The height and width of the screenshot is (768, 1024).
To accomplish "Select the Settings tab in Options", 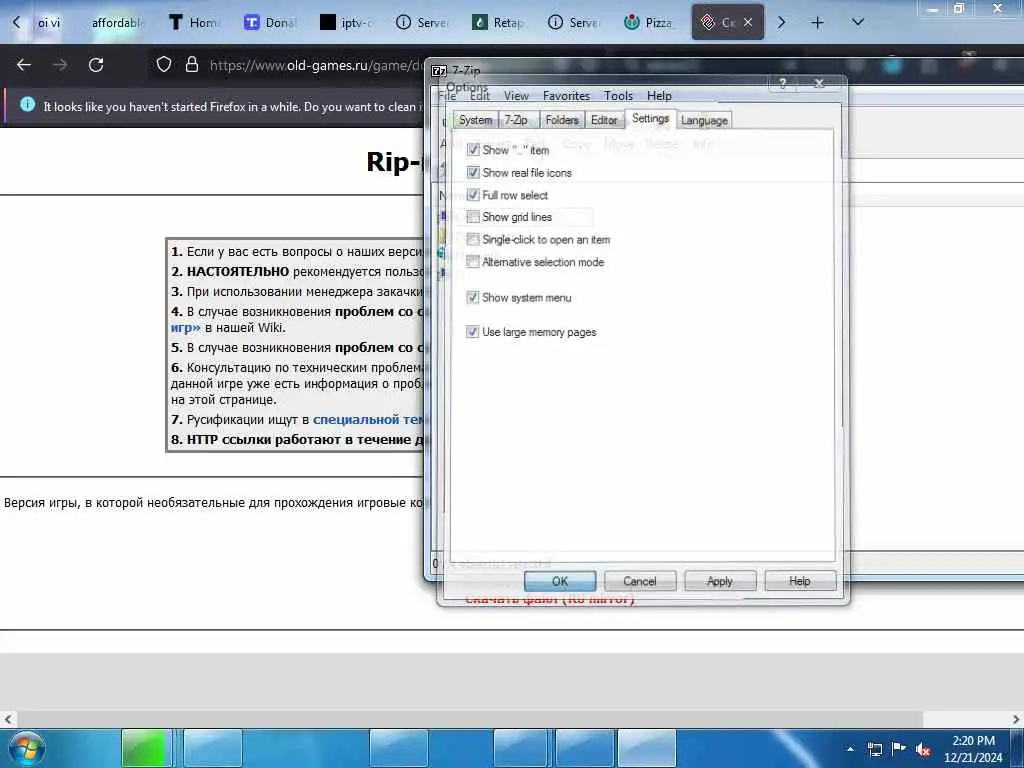I will (x=650, y=118).
